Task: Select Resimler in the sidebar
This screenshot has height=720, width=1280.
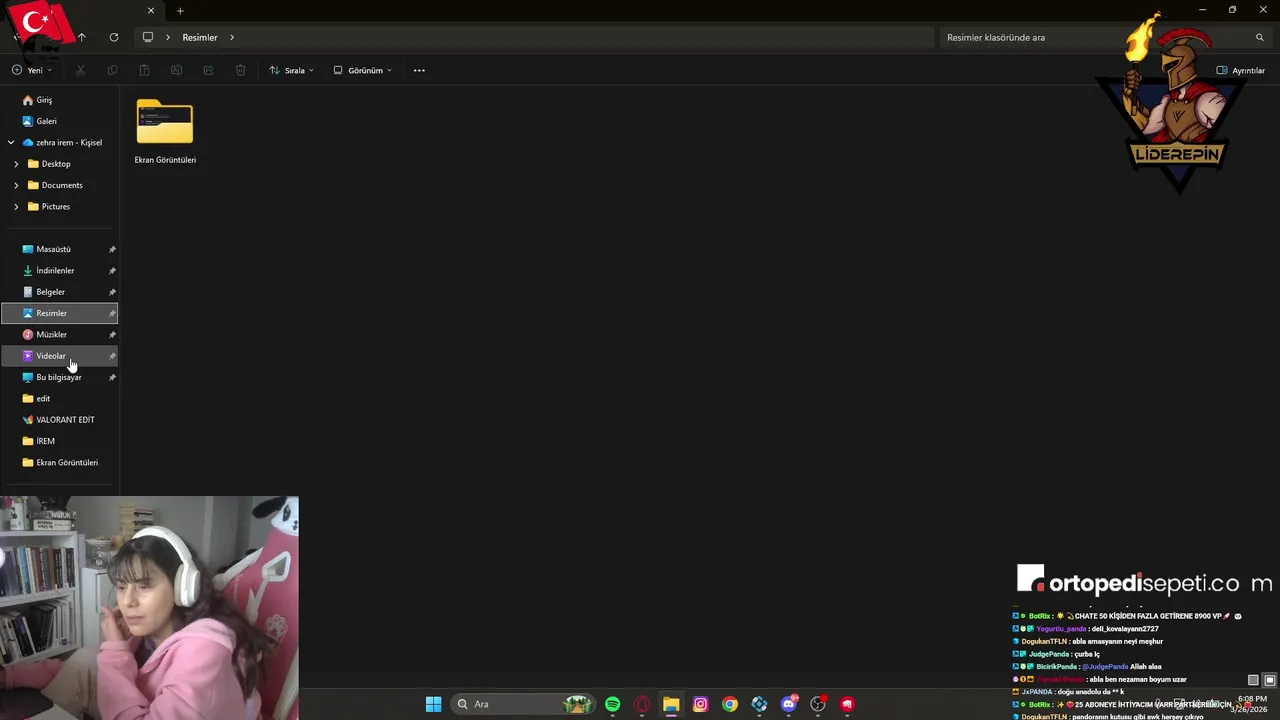Action: [x=60, y=313]
